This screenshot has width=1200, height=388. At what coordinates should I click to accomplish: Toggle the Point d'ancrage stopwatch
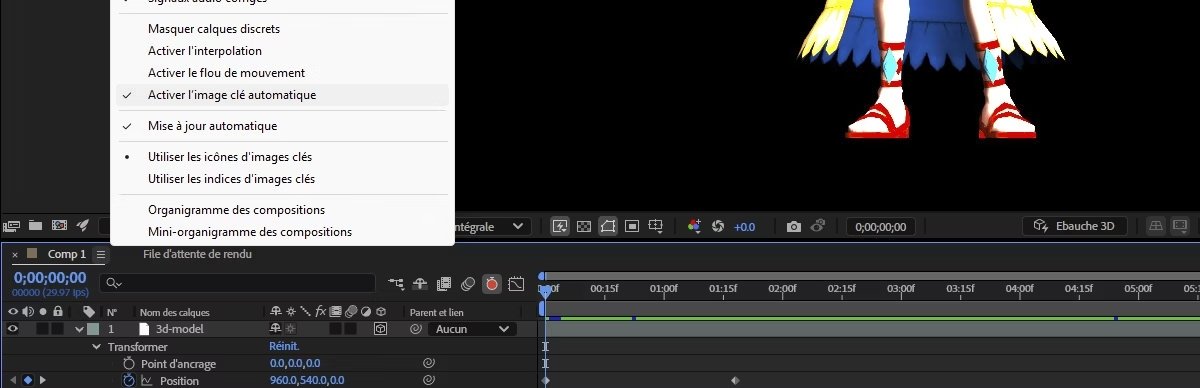129,363
